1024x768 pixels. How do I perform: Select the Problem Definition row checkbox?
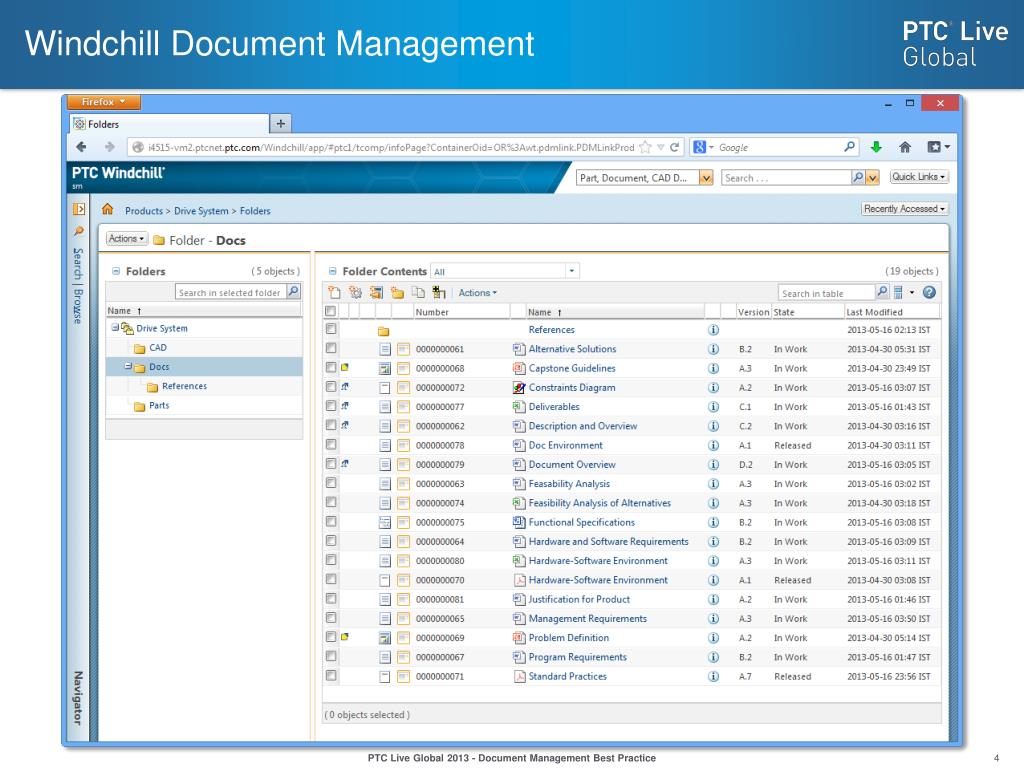[x=331, y=637]
